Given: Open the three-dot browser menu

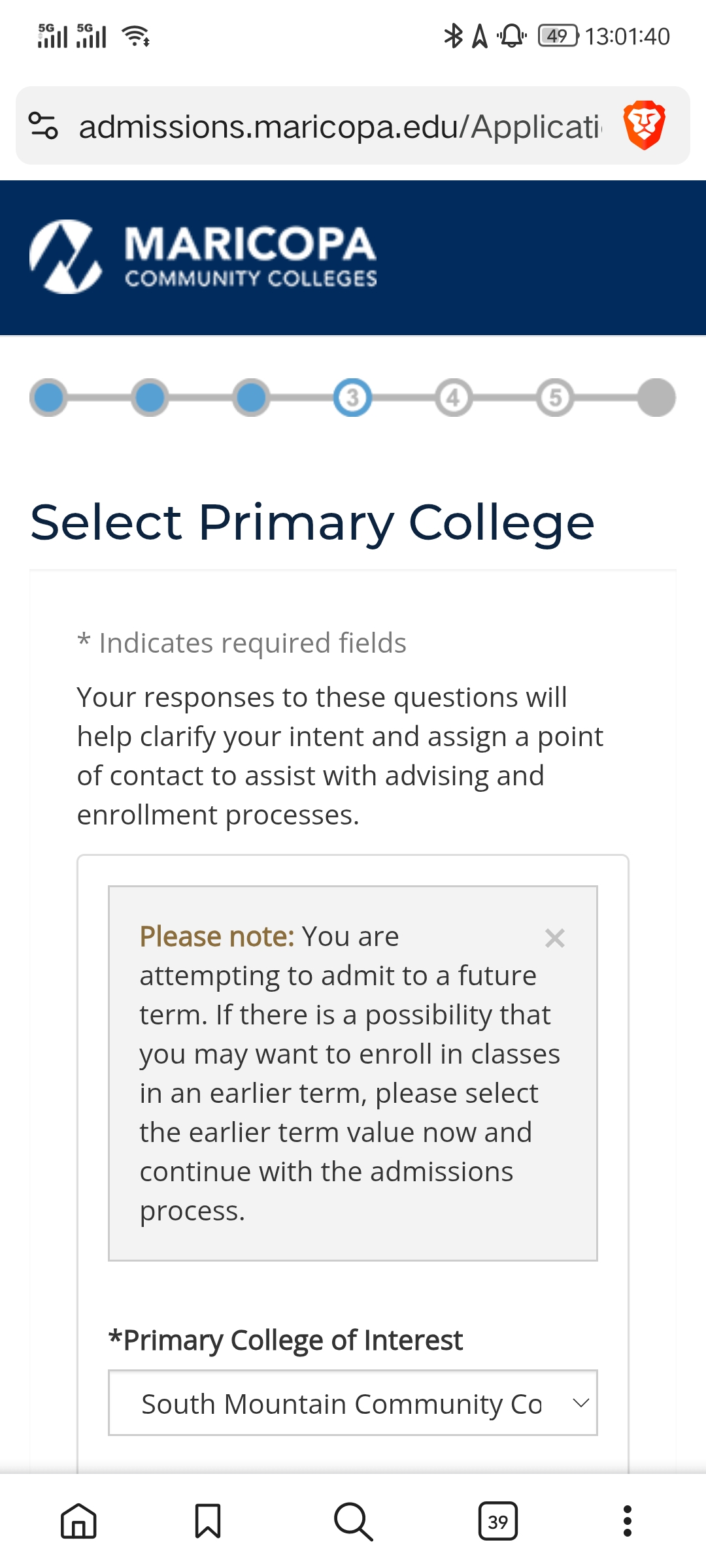Looking at the screenshot, I should pyautogui.click(x=628, y=1522).
